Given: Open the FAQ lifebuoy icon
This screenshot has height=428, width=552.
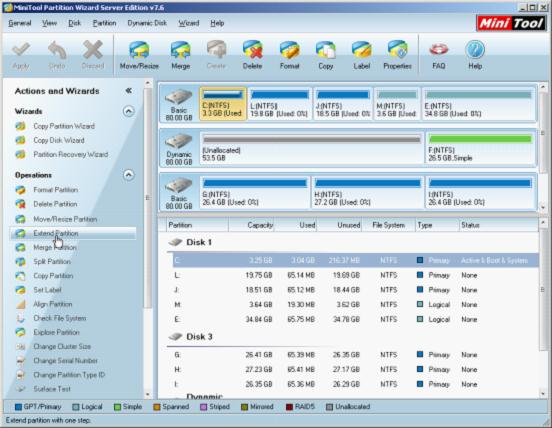Looking at the screenshot, I should [x=439, y=50].
